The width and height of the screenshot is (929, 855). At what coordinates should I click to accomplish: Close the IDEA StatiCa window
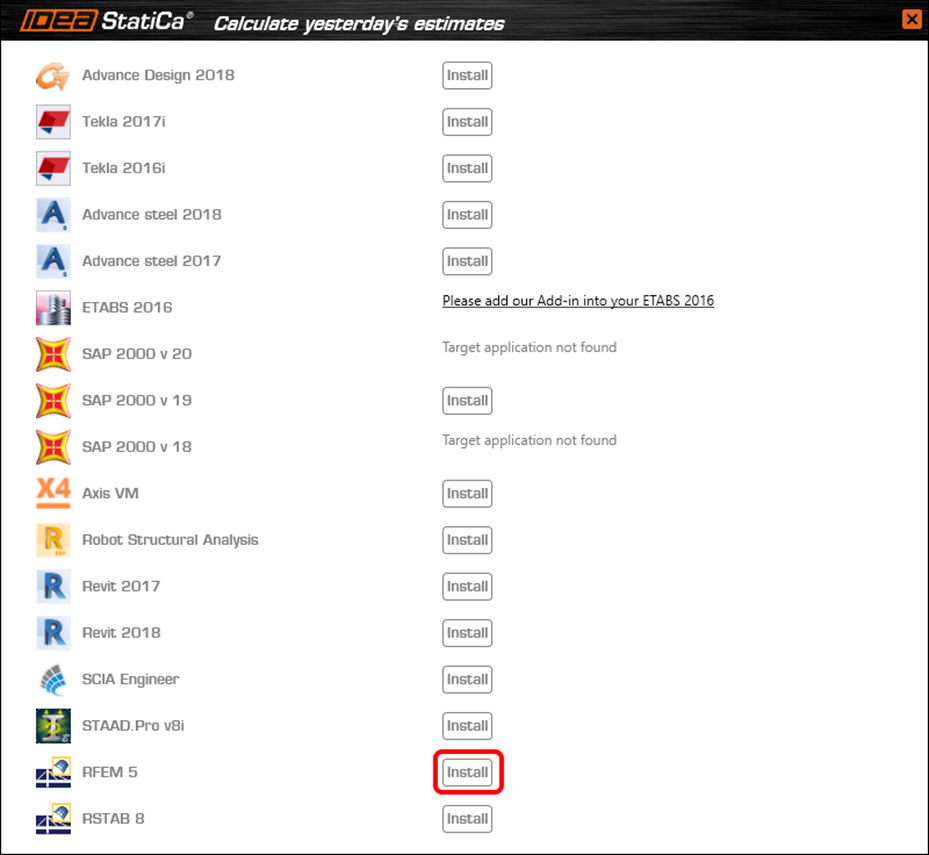pos(912,20)
